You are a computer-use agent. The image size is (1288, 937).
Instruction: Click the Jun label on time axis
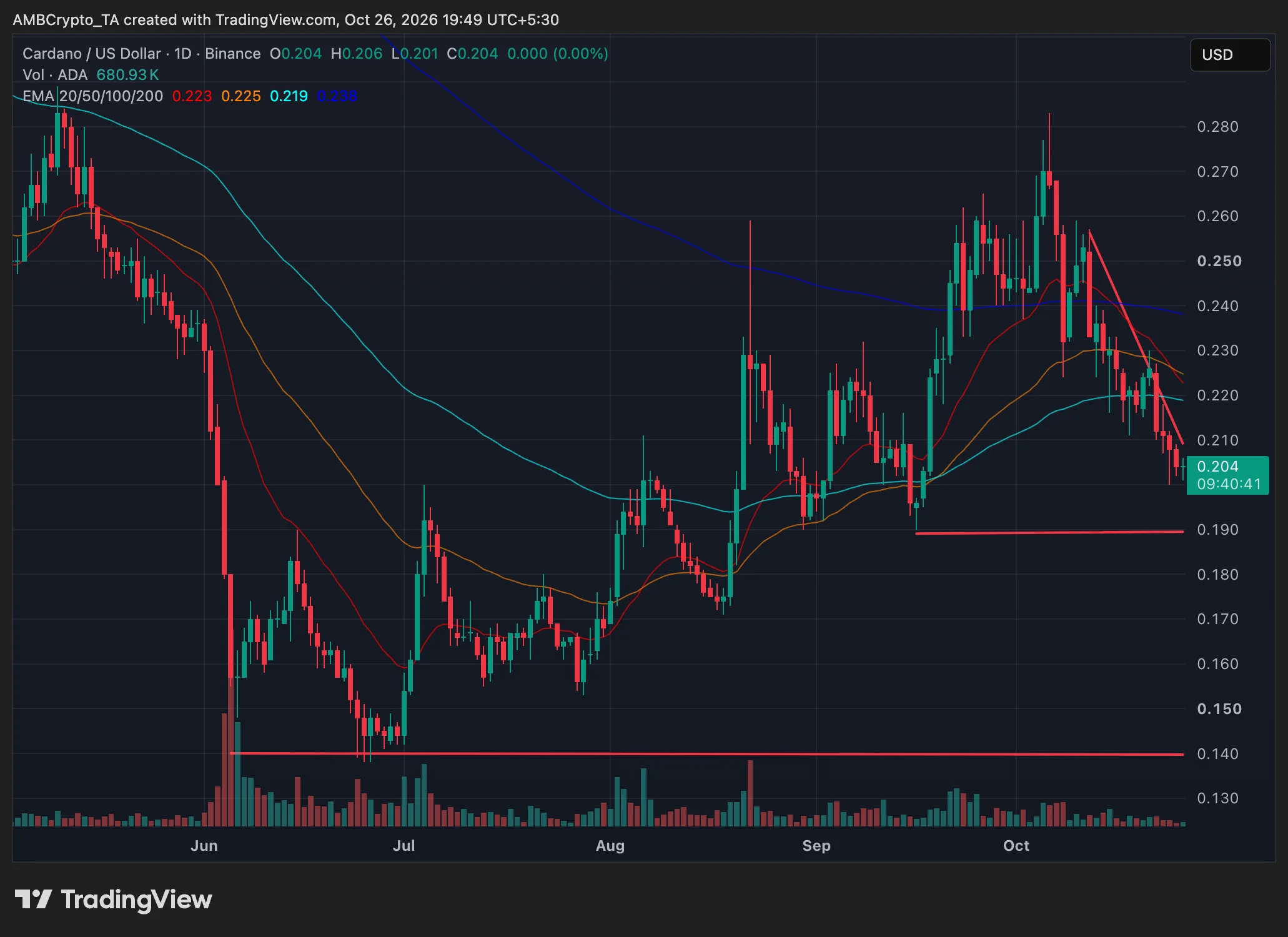tap(204, 846)
